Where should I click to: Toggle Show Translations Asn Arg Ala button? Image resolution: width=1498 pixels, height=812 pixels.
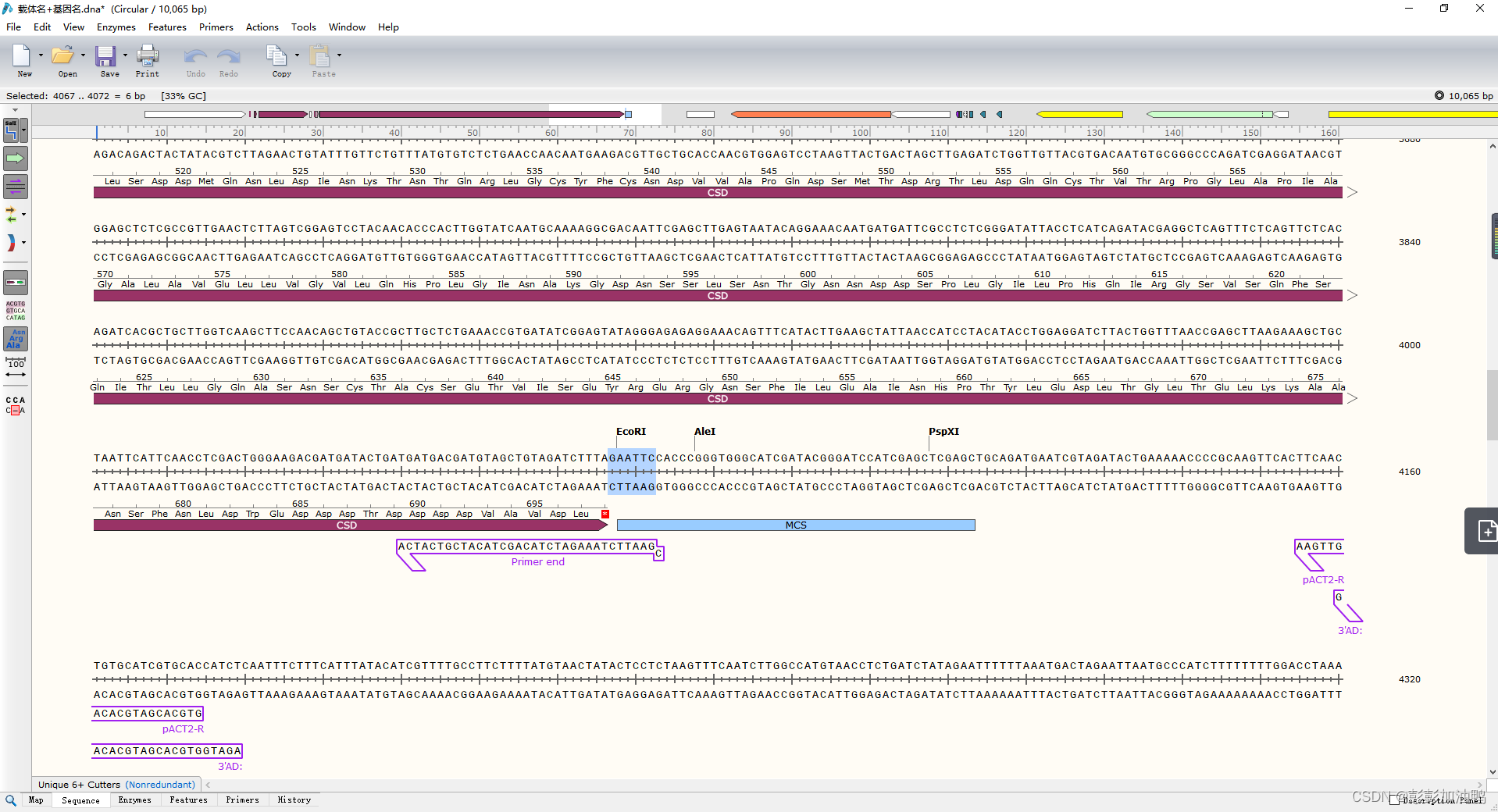[16, 339]
